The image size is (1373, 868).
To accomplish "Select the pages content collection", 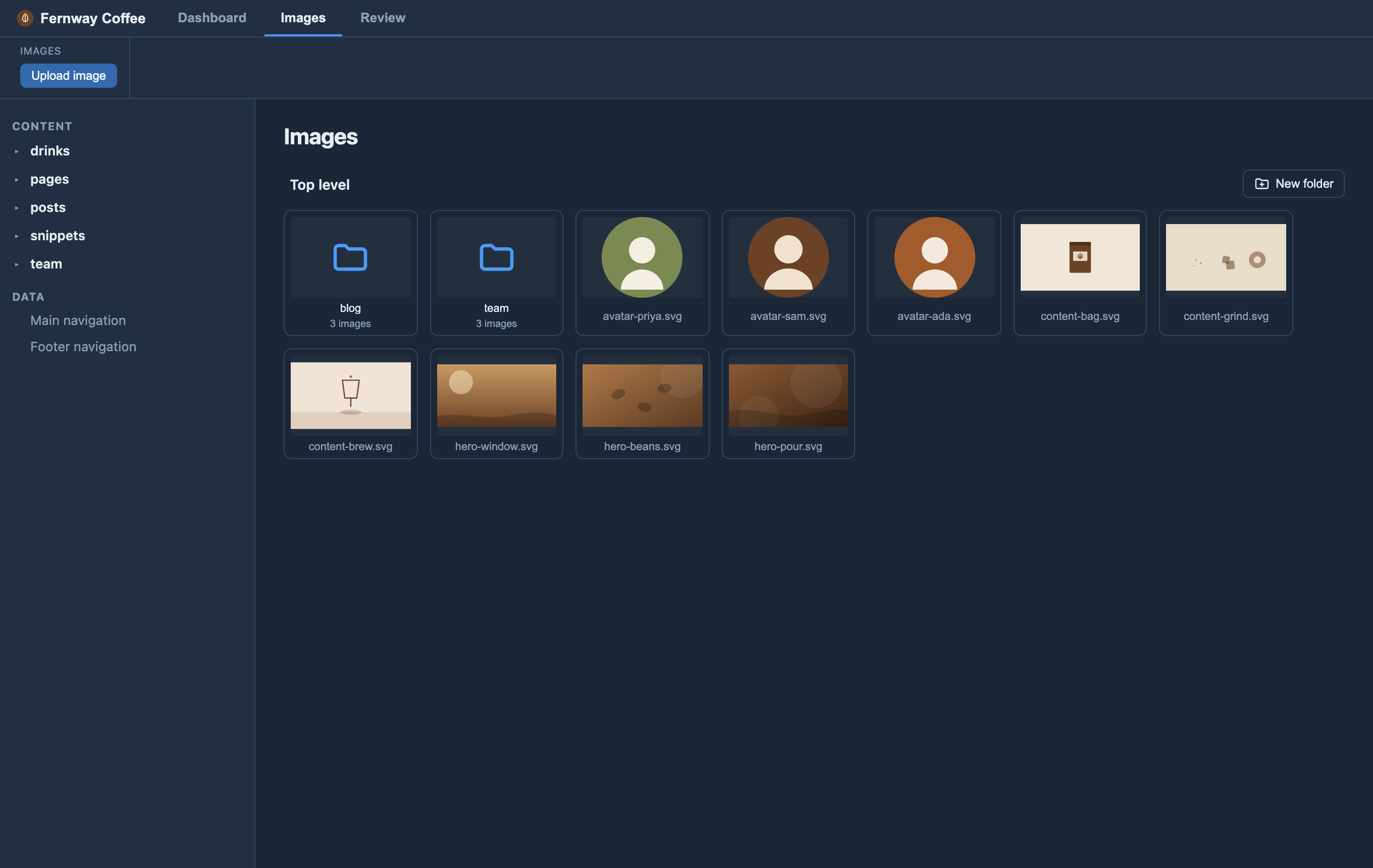I will (x=49, y=179).
